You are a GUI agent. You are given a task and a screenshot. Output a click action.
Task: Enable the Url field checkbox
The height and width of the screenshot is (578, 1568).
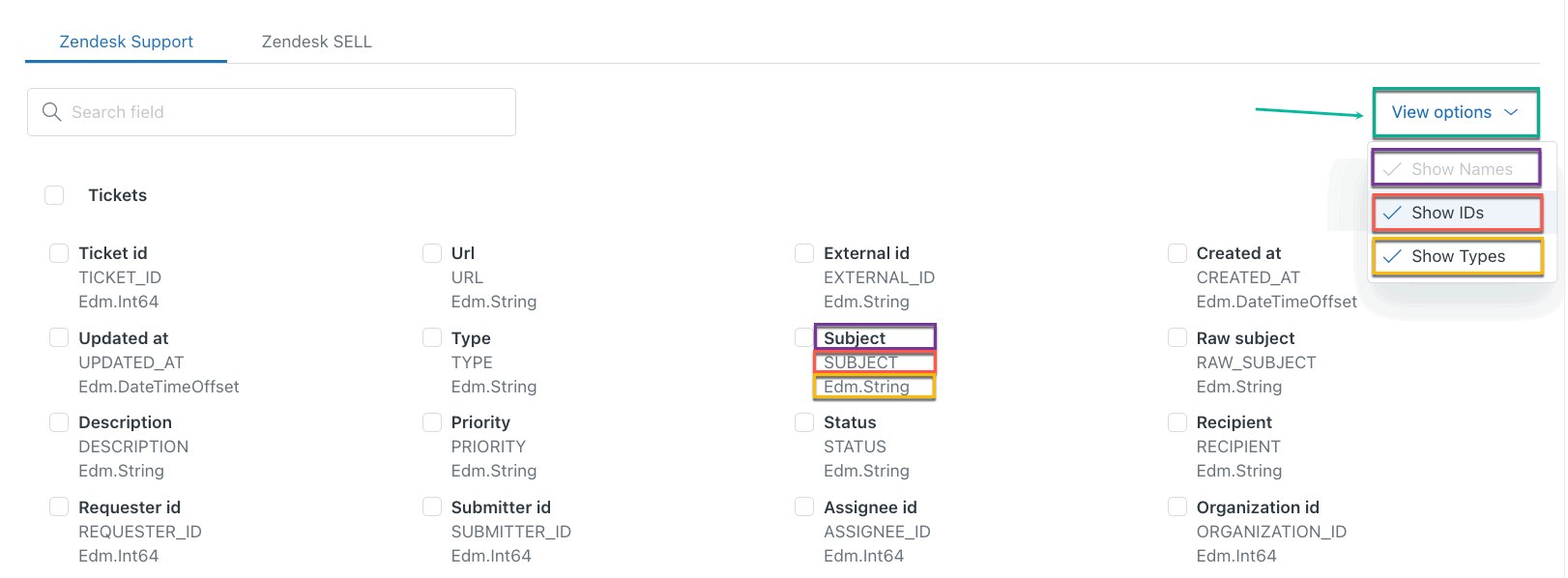pos(432,253)
